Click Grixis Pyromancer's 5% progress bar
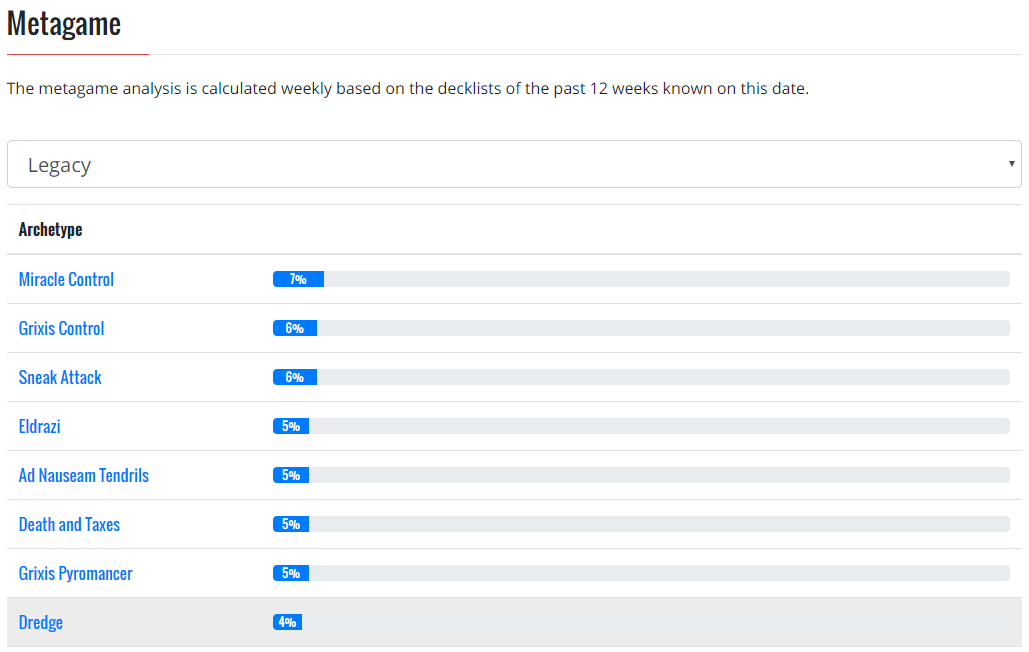The width and height of the screenshot is (1029, 652). pyautogui.click(x=291, y=573)
